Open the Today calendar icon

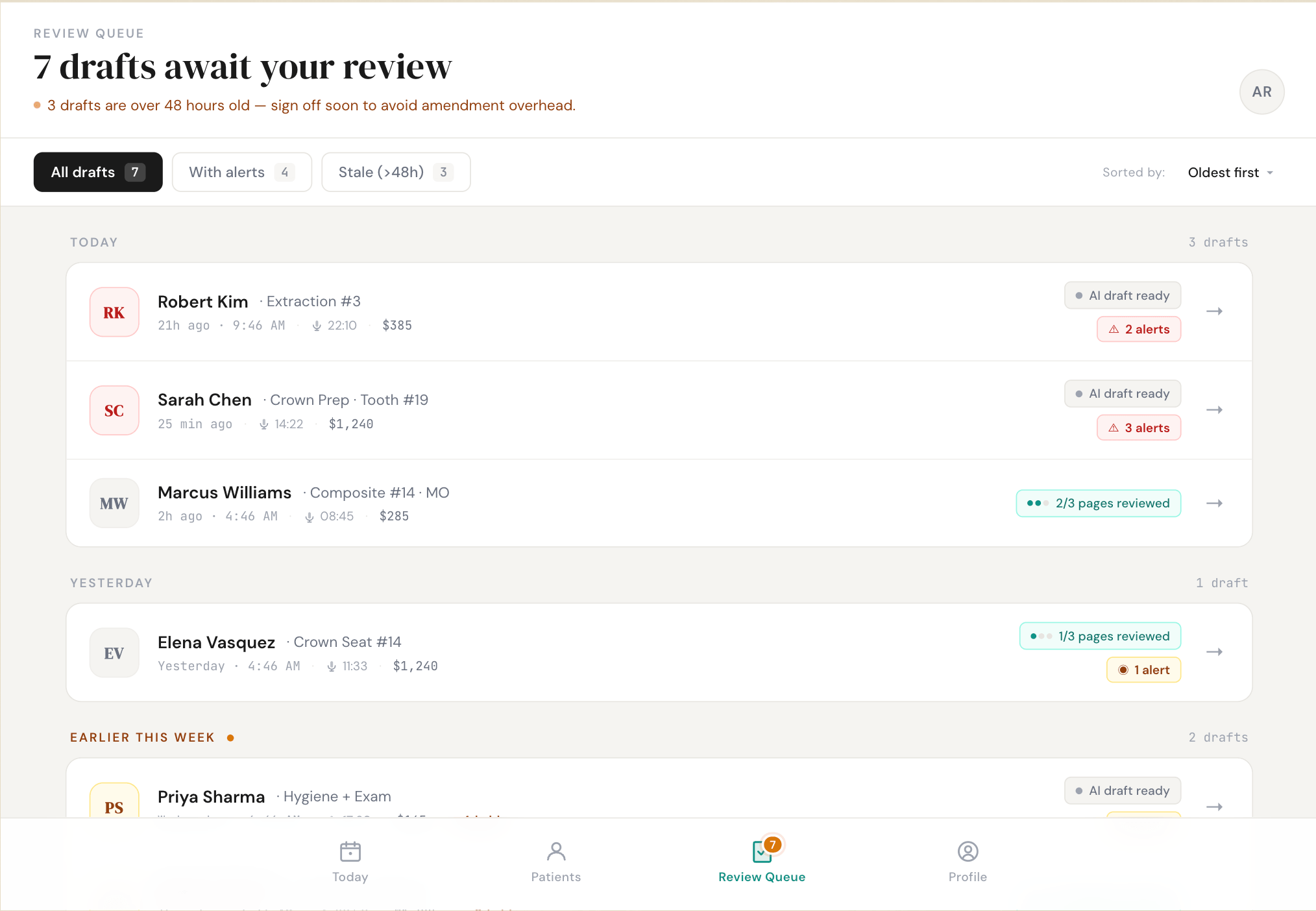350,851
